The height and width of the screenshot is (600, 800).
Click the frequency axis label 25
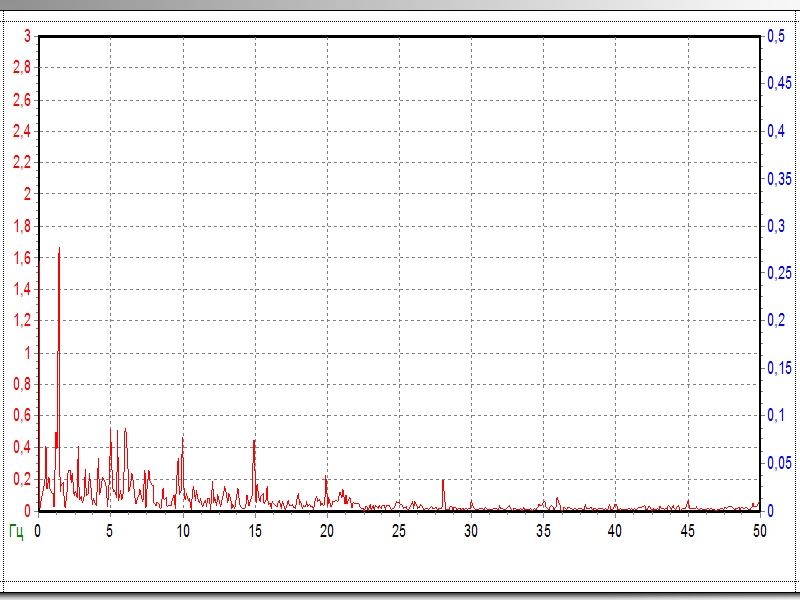pyautogui.click(x=399, y=531)
